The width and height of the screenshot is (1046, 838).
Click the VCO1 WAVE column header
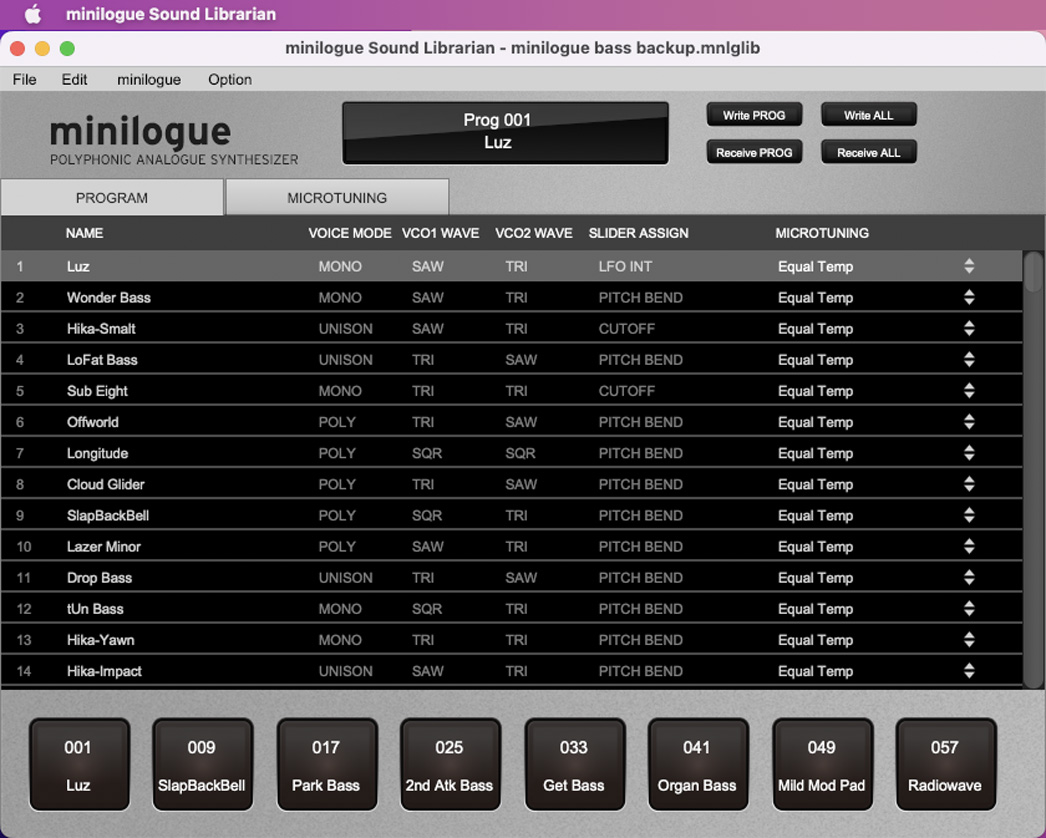click(x=440, y=233)
